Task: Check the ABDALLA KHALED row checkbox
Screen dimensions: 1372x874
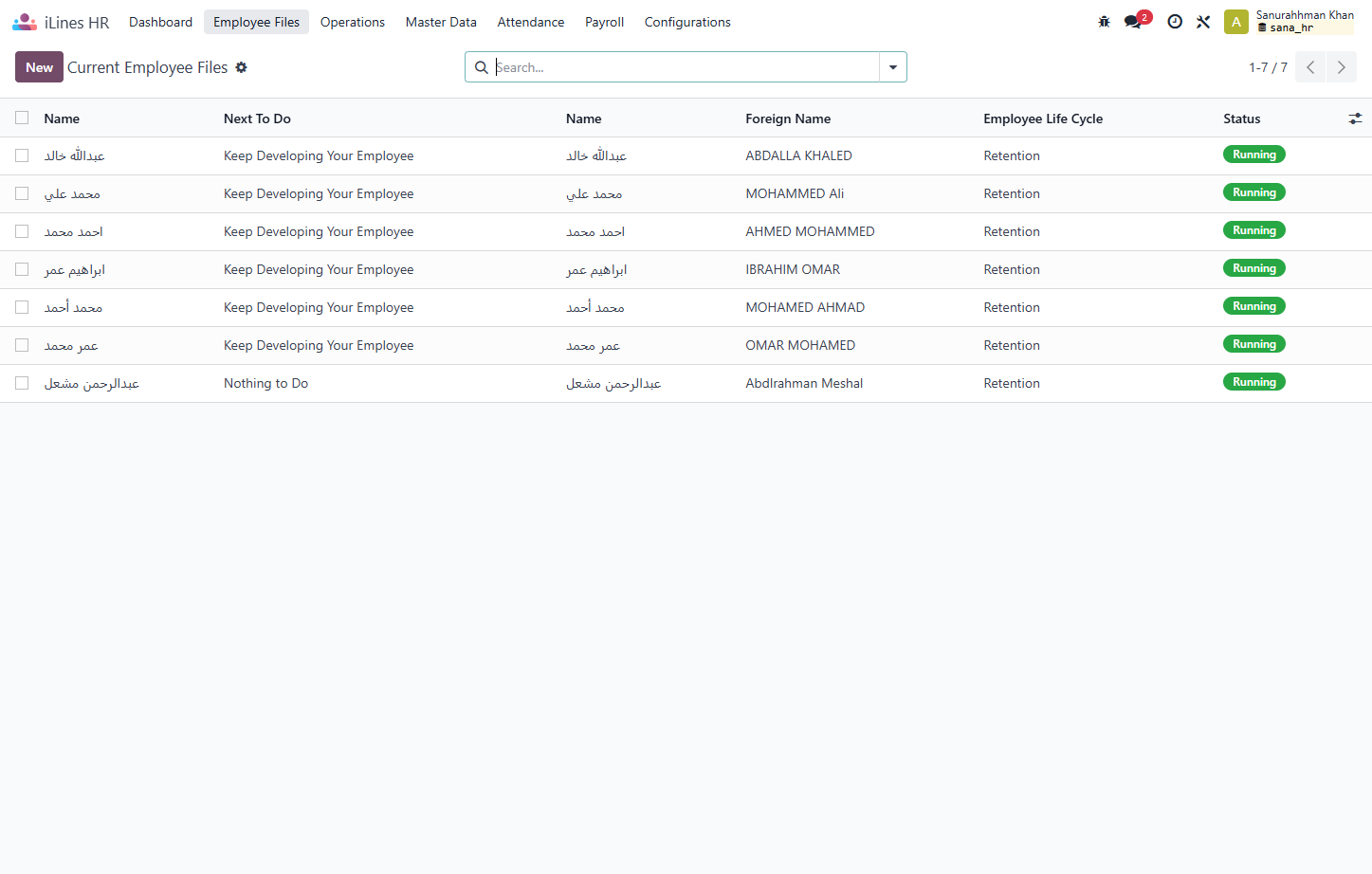Action: pyautogui.click(x=22, y=155)
